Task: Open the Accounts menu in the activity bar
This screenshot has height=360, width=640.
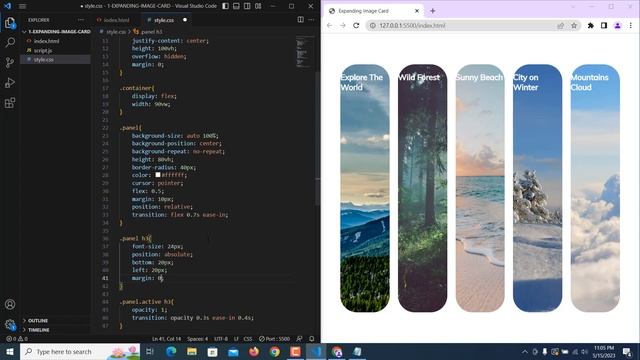Action: [x=10, y=304]
